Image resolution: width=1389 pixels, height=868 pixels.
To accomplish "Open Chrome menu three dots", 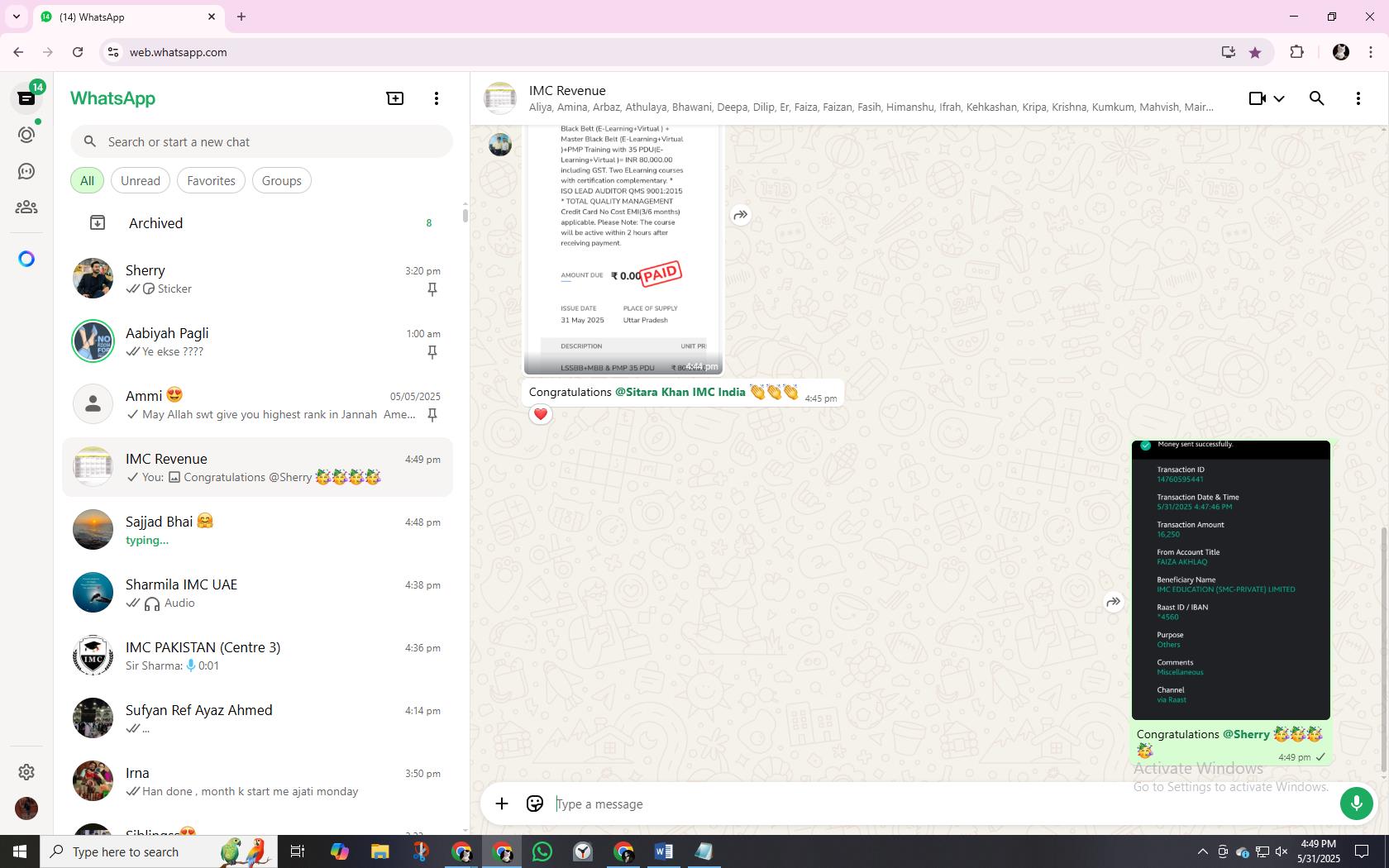I will click(1371, 52).
